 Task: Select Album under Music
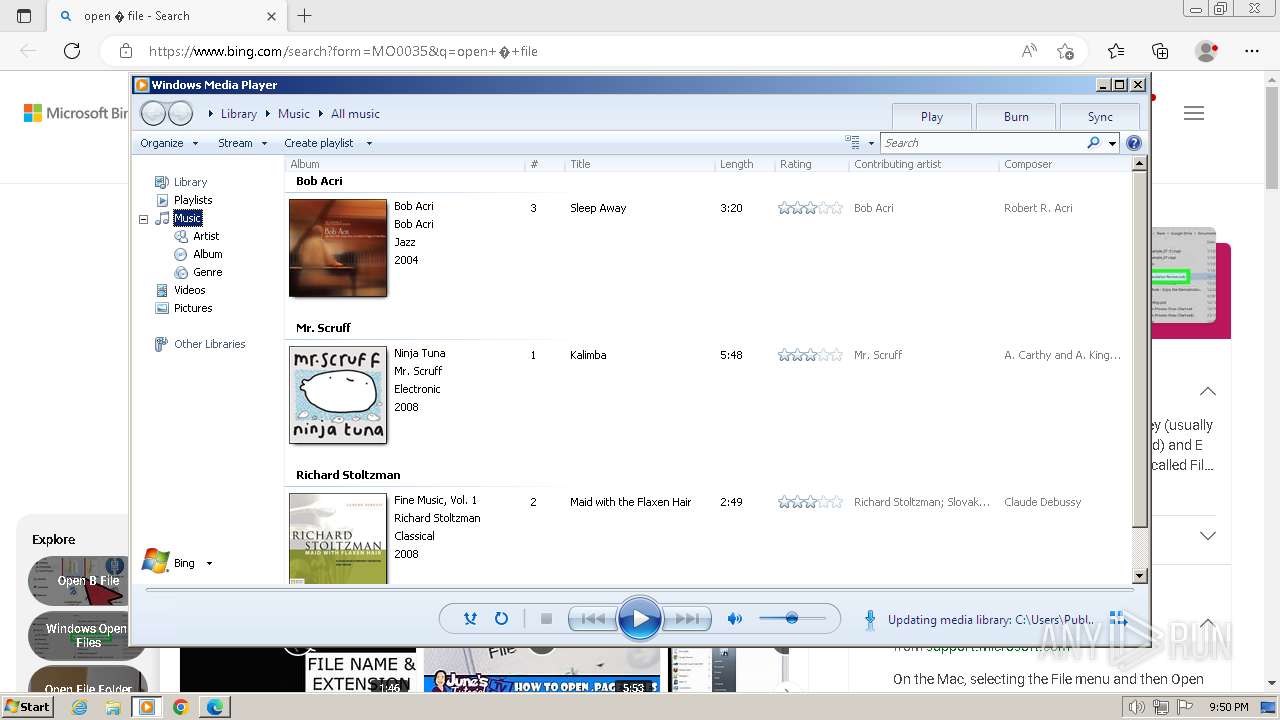tap(208, 254)
